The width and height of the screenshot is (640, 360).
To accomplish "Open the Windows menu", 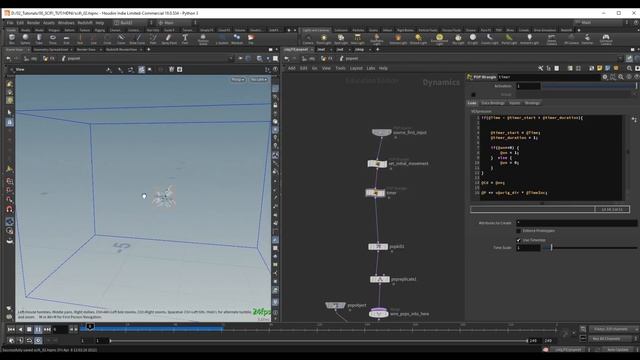I will 66,23.
